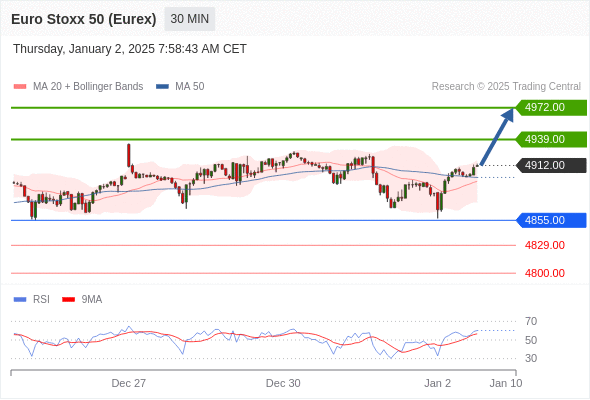Click the 9MA legend label

[x=92, y=300]
